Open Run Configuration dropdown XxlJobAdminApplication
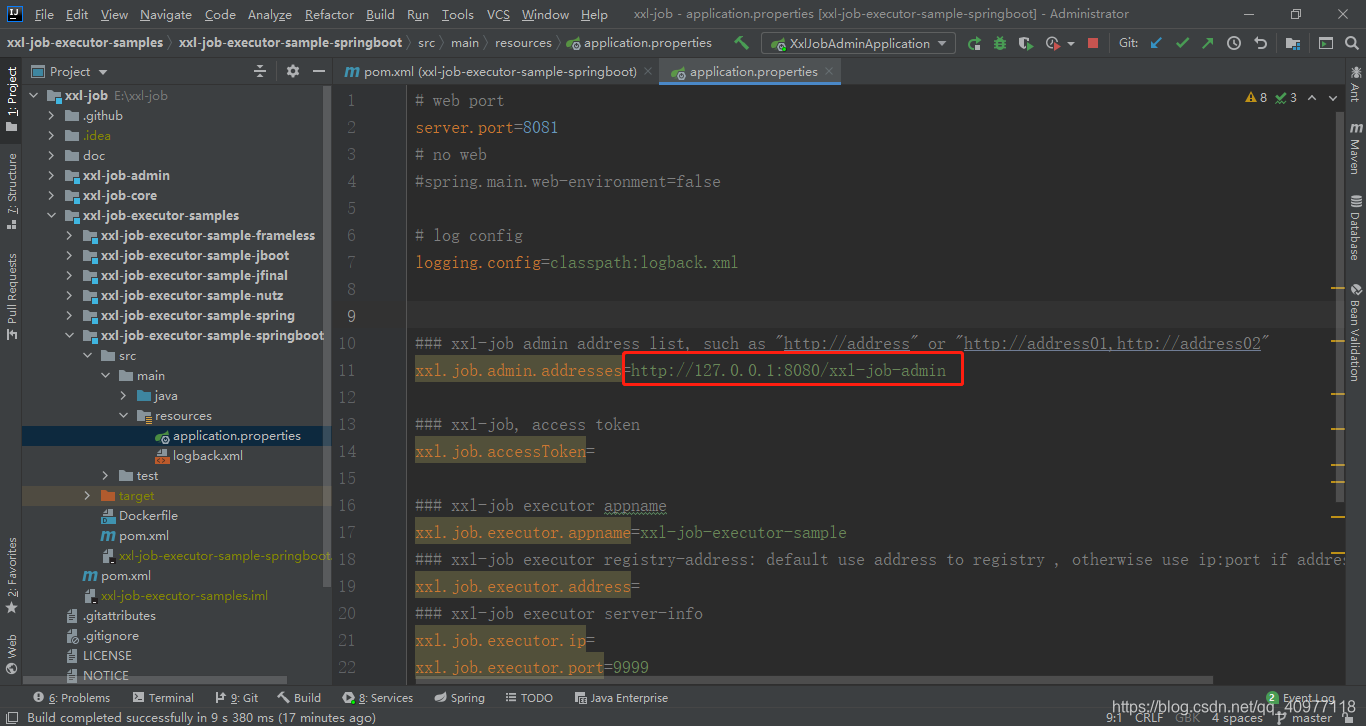 click(x=858, y=43)
